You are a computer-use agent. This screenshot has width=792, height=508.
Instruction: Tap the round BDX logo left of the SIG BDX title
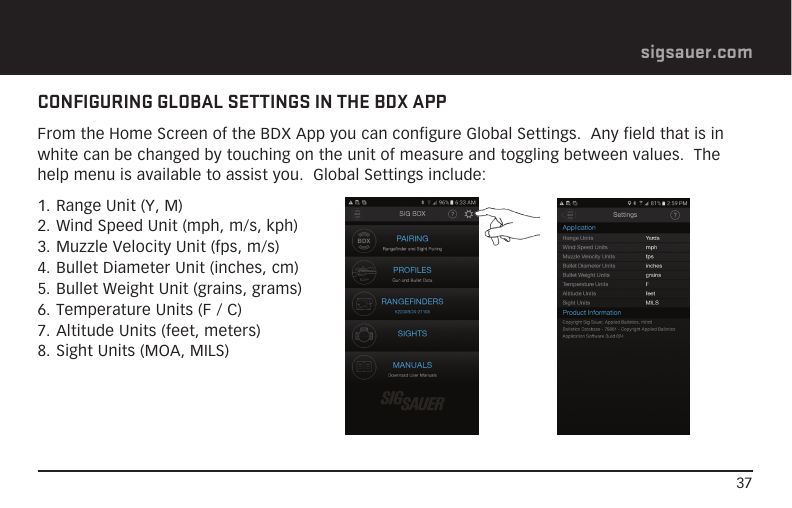(357, 214)
